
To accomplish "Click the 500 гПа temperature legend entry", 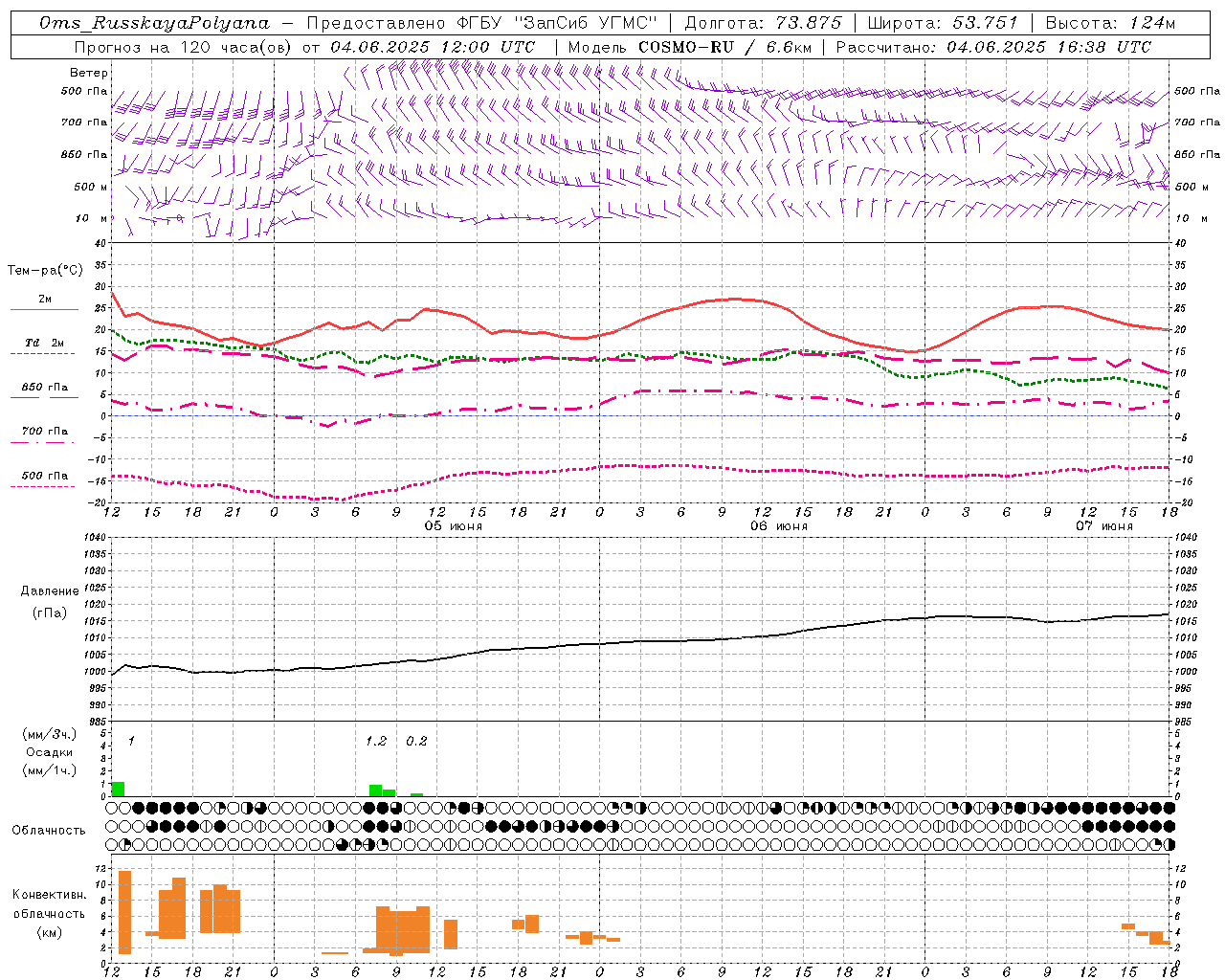I will (x=45, y=476).
